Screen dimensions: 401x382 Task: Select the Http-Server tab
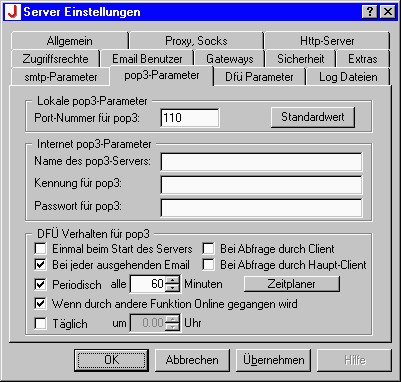(327, 41)
